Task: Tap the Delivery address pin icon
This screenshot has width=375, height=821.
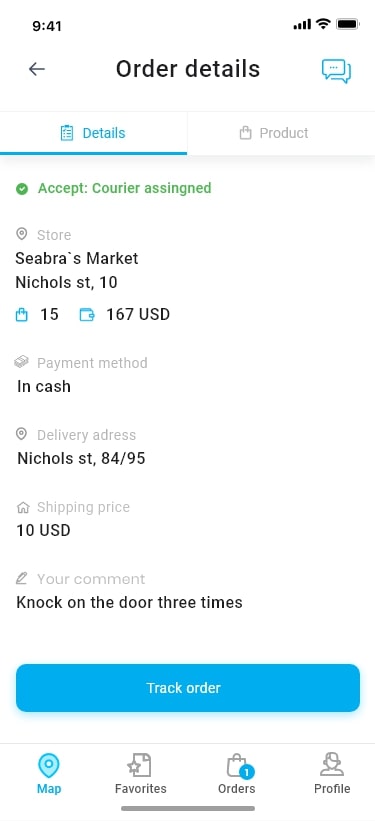Action: (x=21, y=434)
